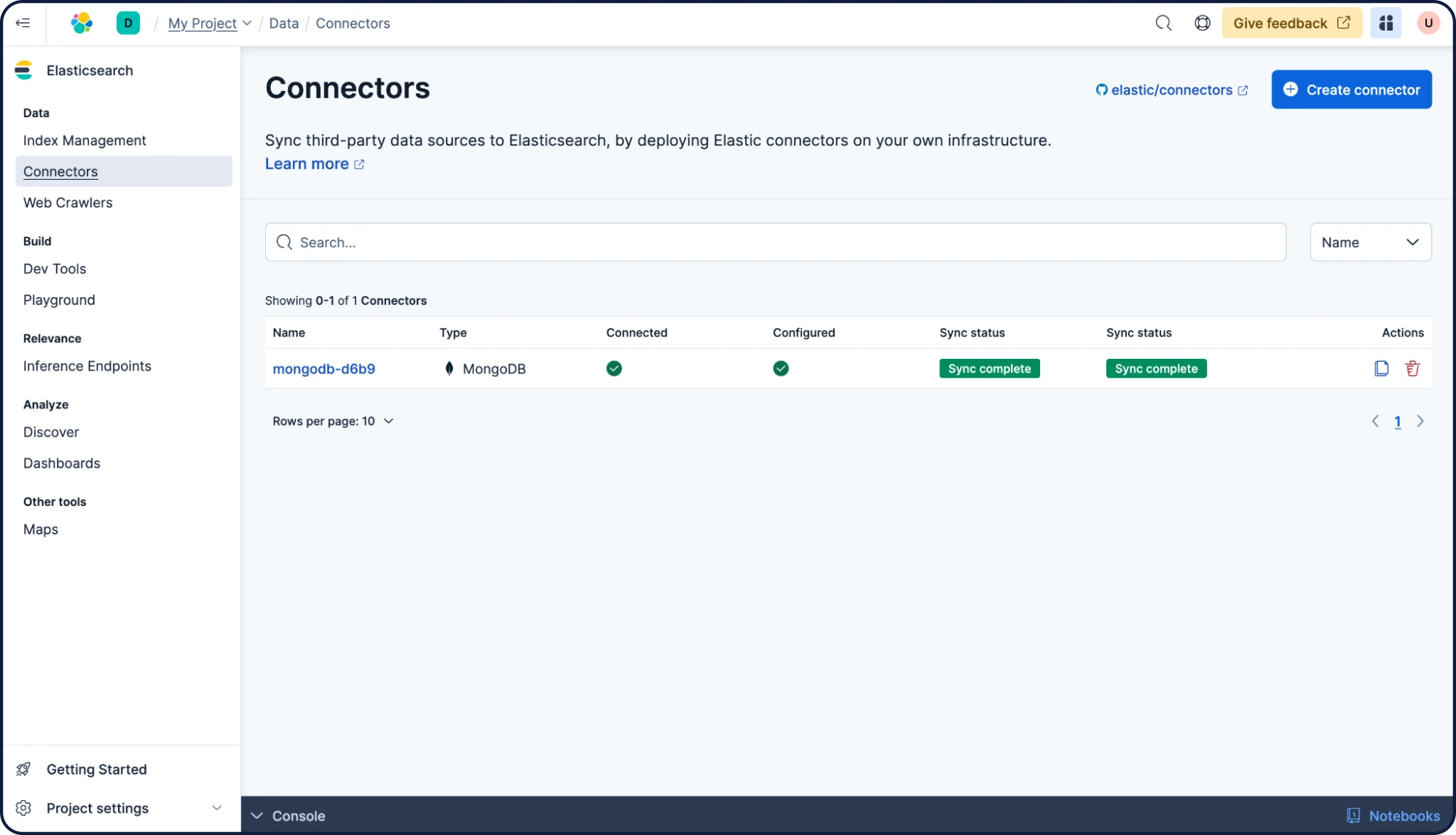Click Give feedback button

pyautogui.click(x=1291, y=23)
